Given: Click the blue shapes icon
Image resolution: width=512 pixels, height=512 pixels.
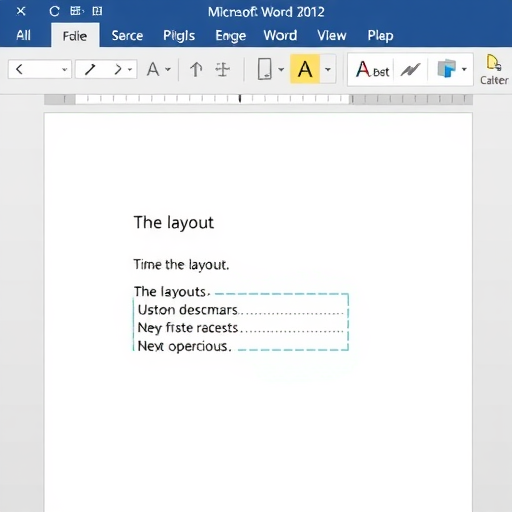Looking at the screenshot, I should [x=446, y=69].
